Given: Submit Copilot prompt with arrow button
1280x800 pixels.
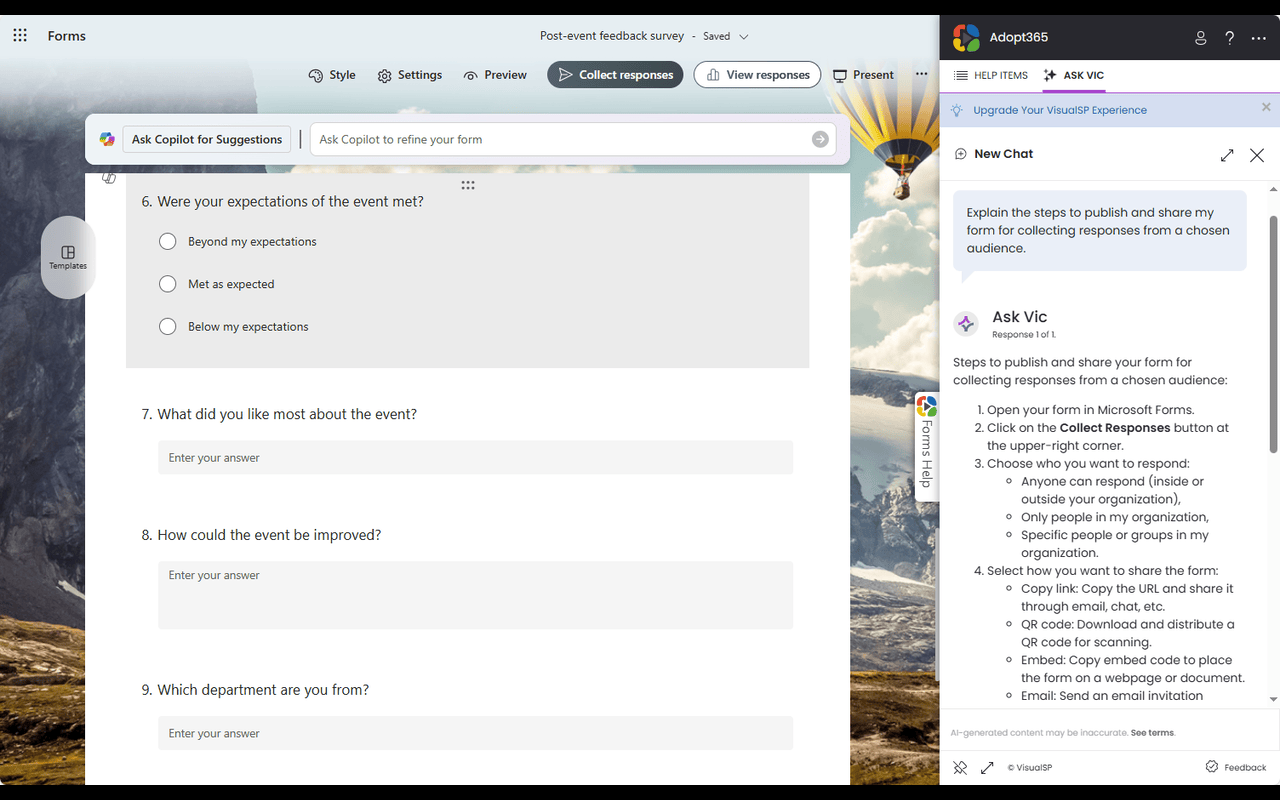Looking at the screenshot, I should (820, 139).
